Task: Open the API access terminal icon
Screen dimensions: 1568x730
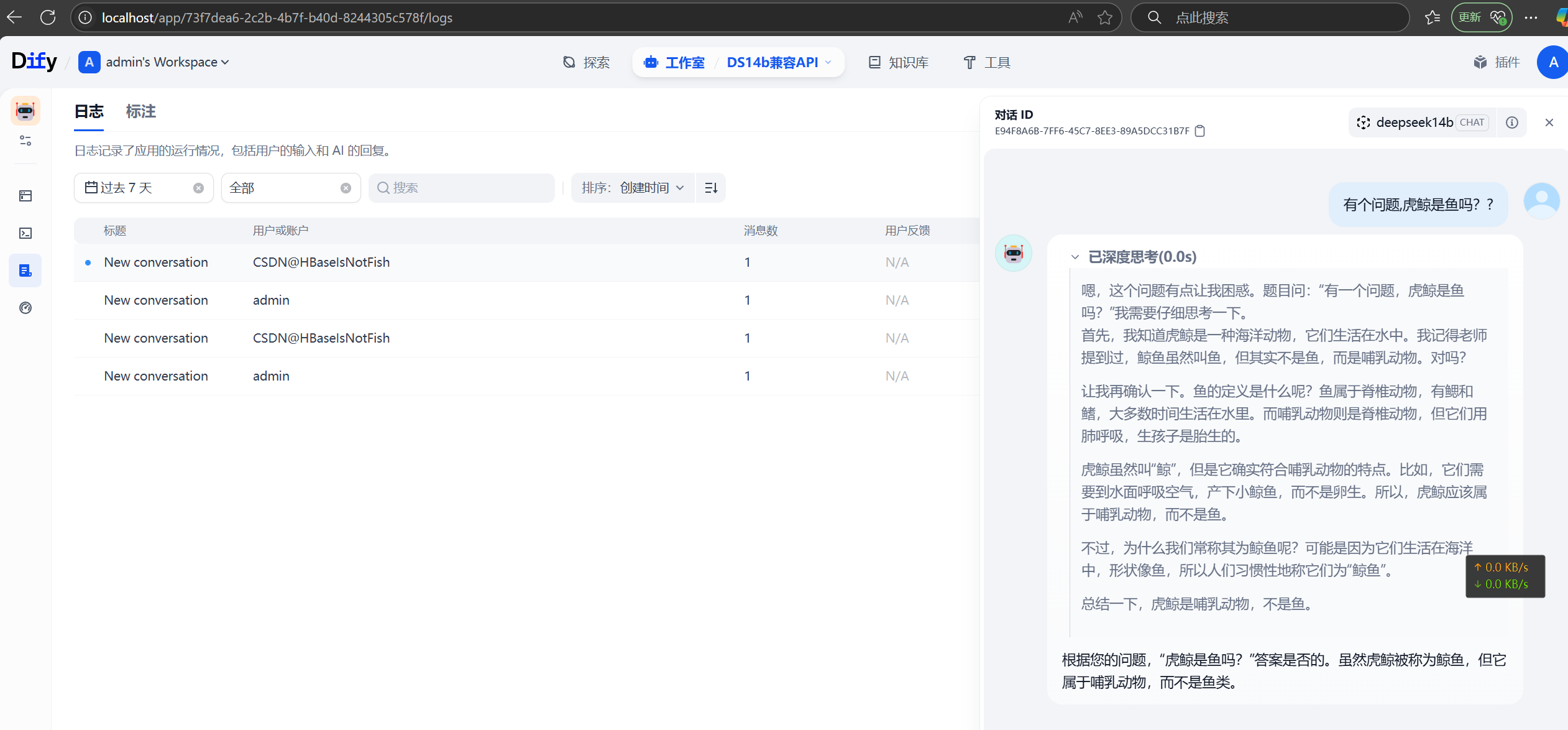Action: click(x=25, y=233)
